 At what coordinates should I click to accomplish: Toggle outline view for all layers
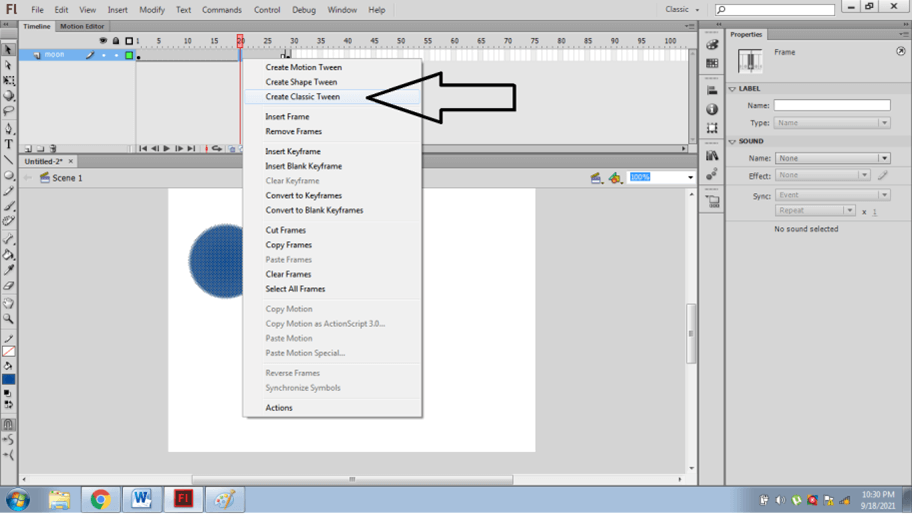point(129,41)
